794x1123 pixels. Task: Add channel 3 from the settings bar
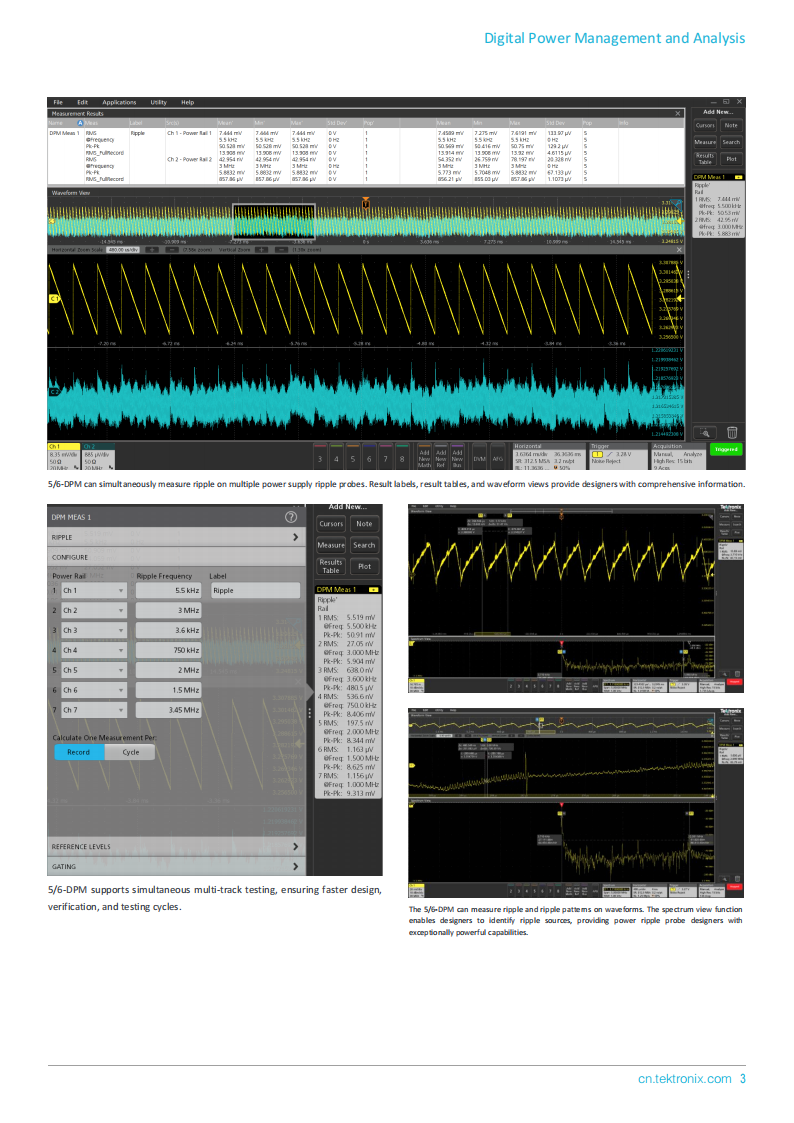point(320,458)
